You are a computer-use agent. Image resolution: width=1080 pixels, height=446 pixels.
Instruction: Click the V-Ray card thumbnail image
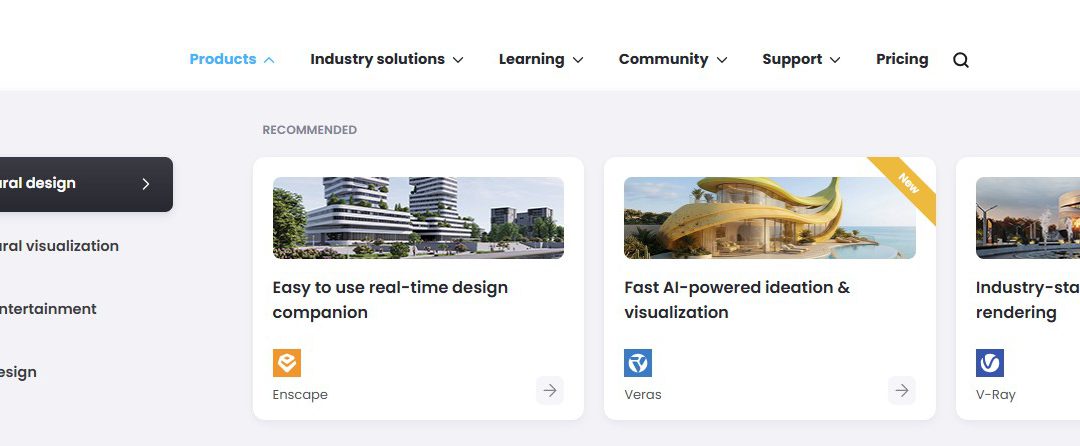[1028, 217]
